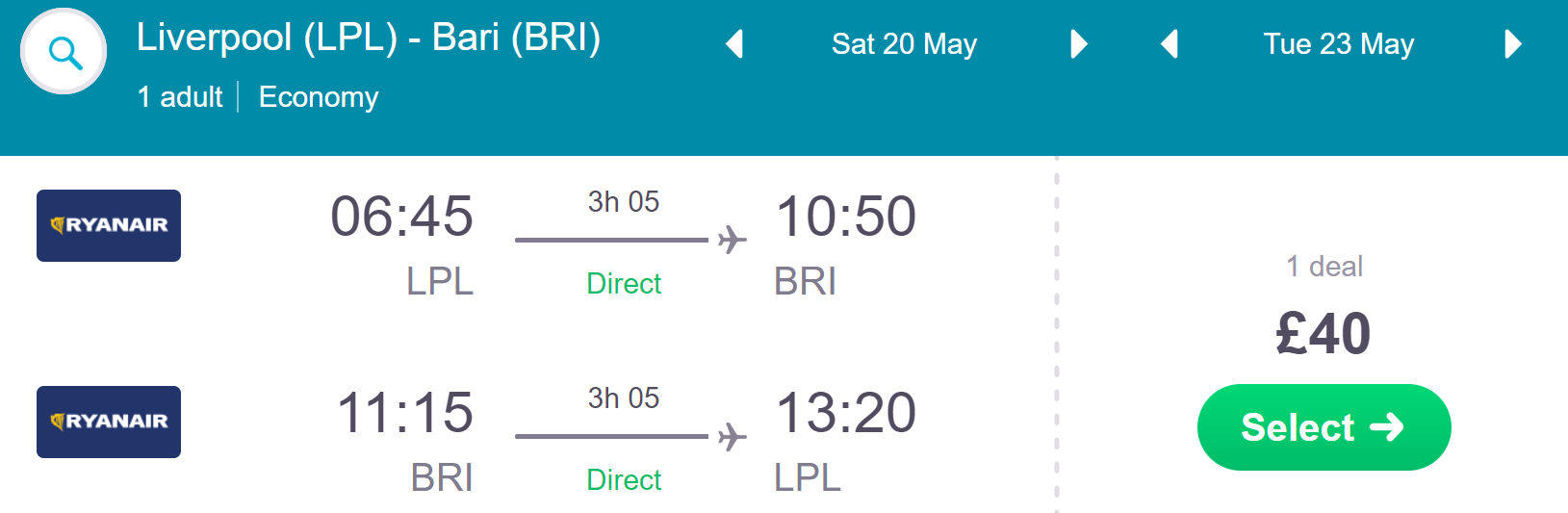Click the 1 deal text
This screenshot has width=1568, height=513.
point(1324,267)
